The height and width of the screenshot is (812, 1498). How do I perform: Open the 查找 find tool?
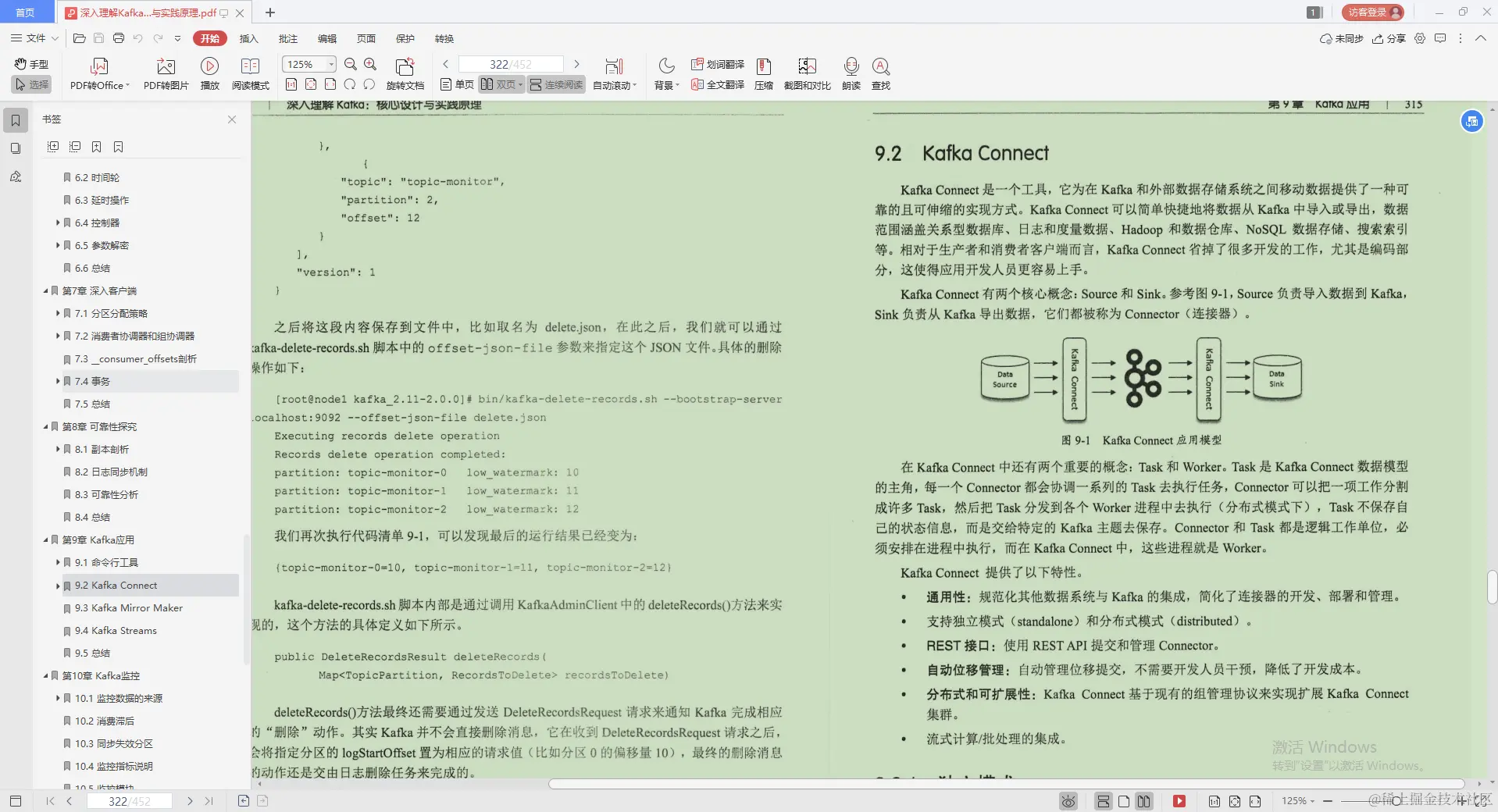pyautogui.click(x=880, y=73)
